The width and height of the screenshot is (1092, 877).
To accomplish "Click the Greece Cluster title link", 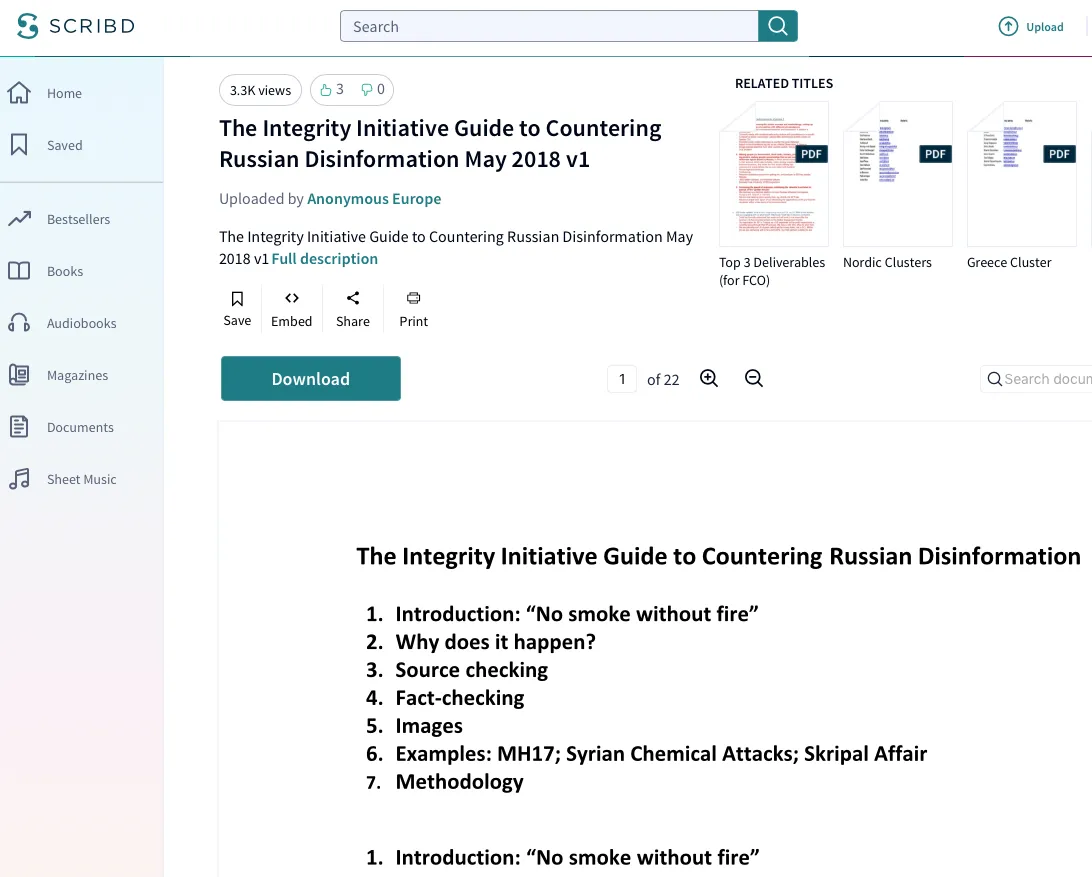I will (1009, 263).
